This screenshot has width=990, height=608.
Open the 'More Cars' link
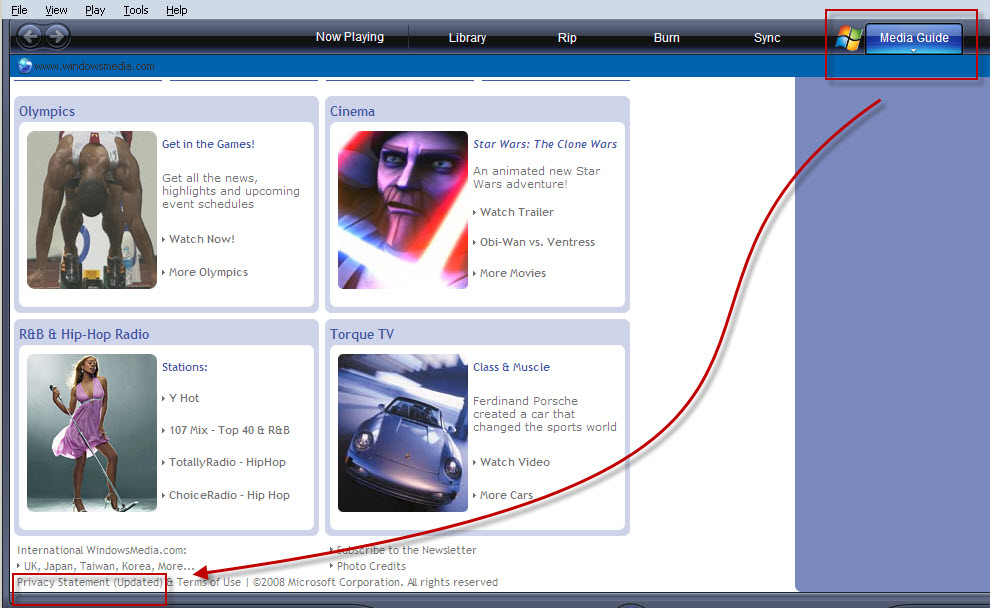coord(506,495)
